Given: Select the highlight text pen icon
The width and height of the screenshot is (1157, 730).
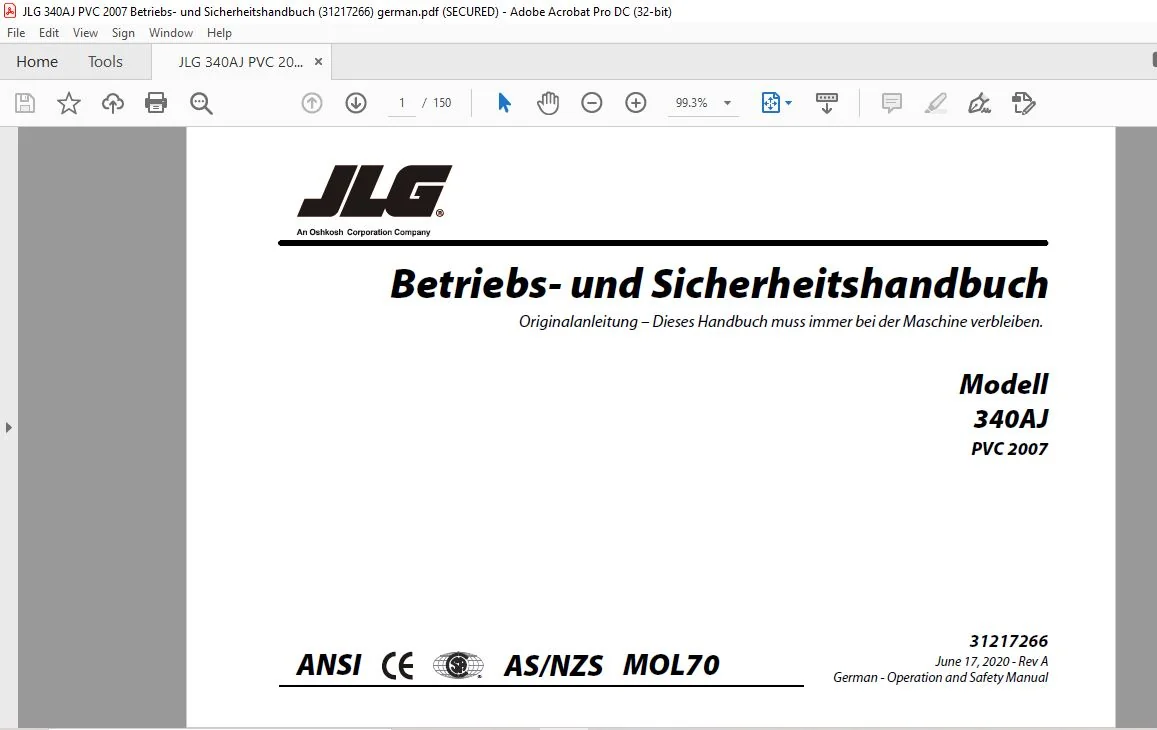Looking at the screenshot, I should 936,103.
